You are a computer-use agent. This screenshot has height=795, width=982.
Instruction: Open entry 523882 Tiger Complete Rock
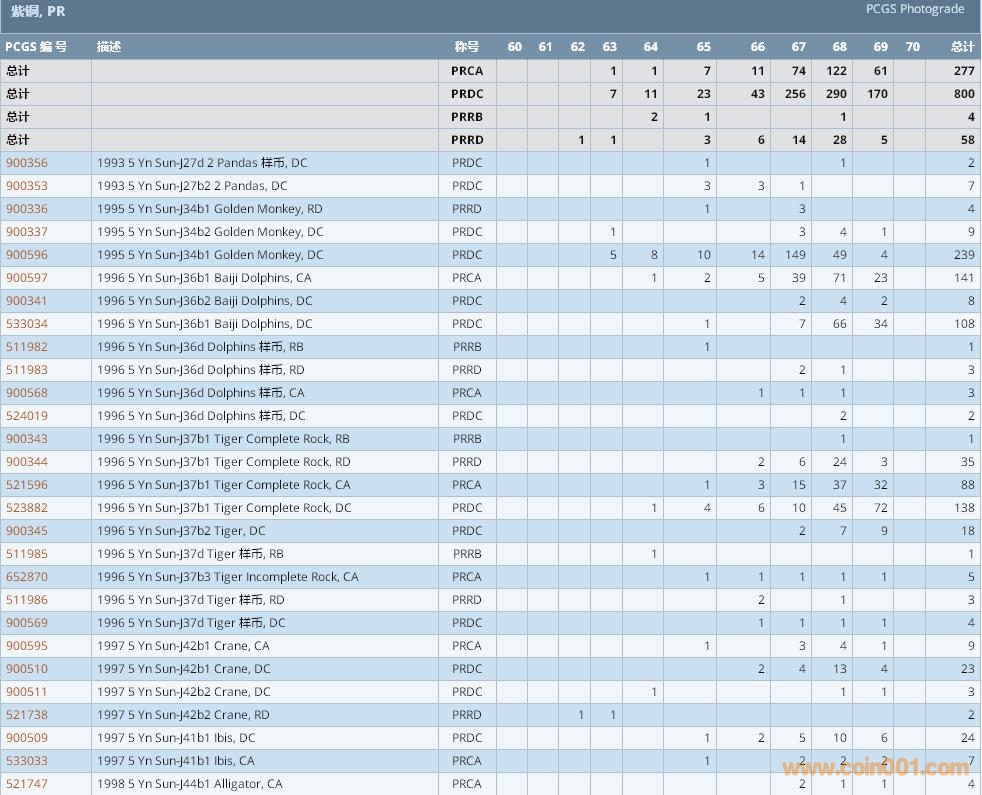(x=27, y=508)
